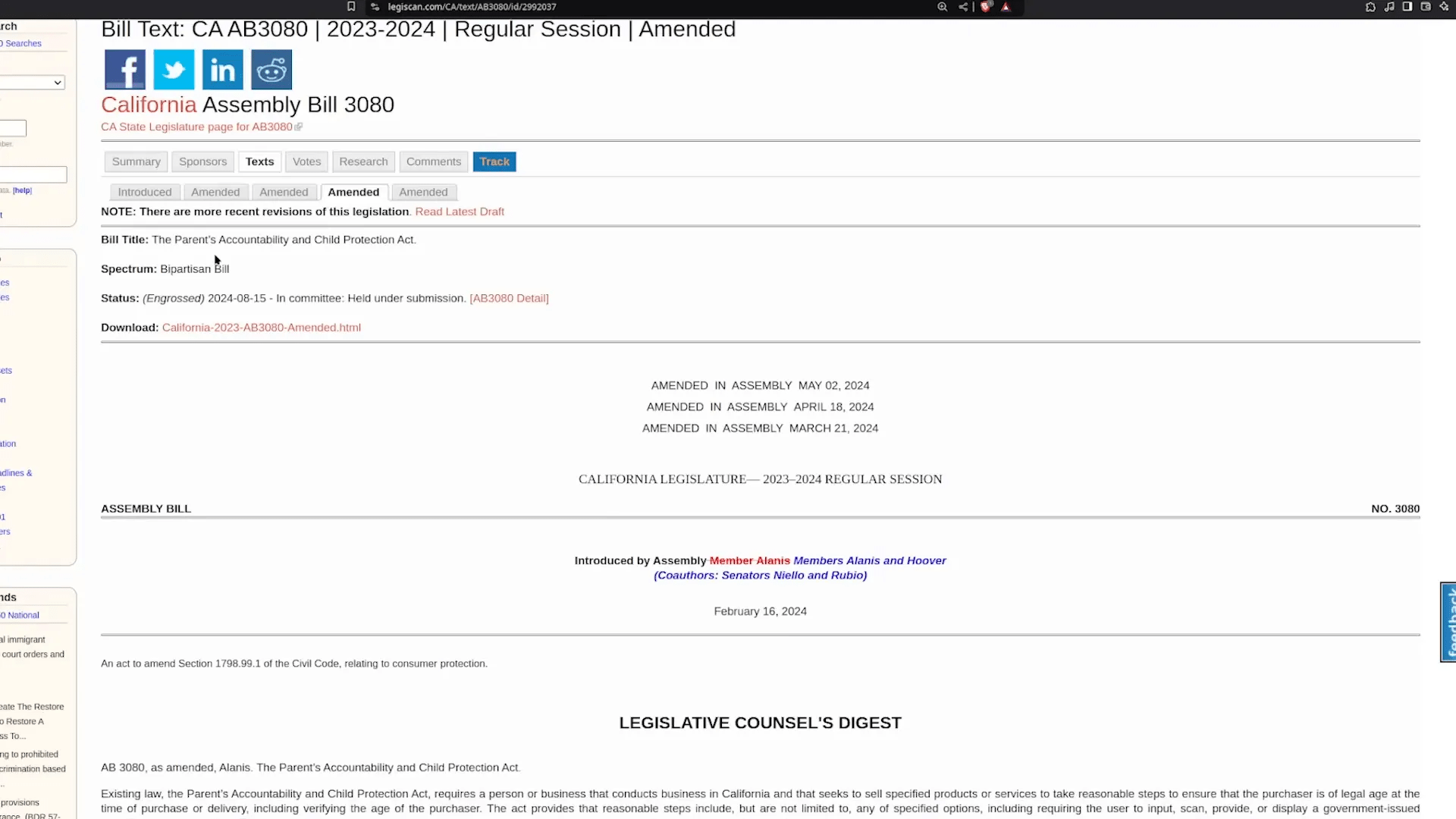
Task: Click the LinkedIn share icon
Action: (x=222, y=70)
